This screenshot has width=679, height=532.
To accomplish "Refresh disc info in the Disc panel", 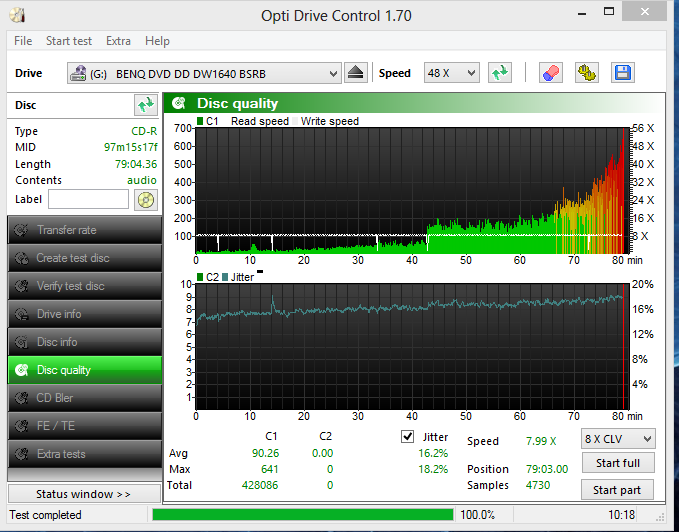I will coord(146,105).
